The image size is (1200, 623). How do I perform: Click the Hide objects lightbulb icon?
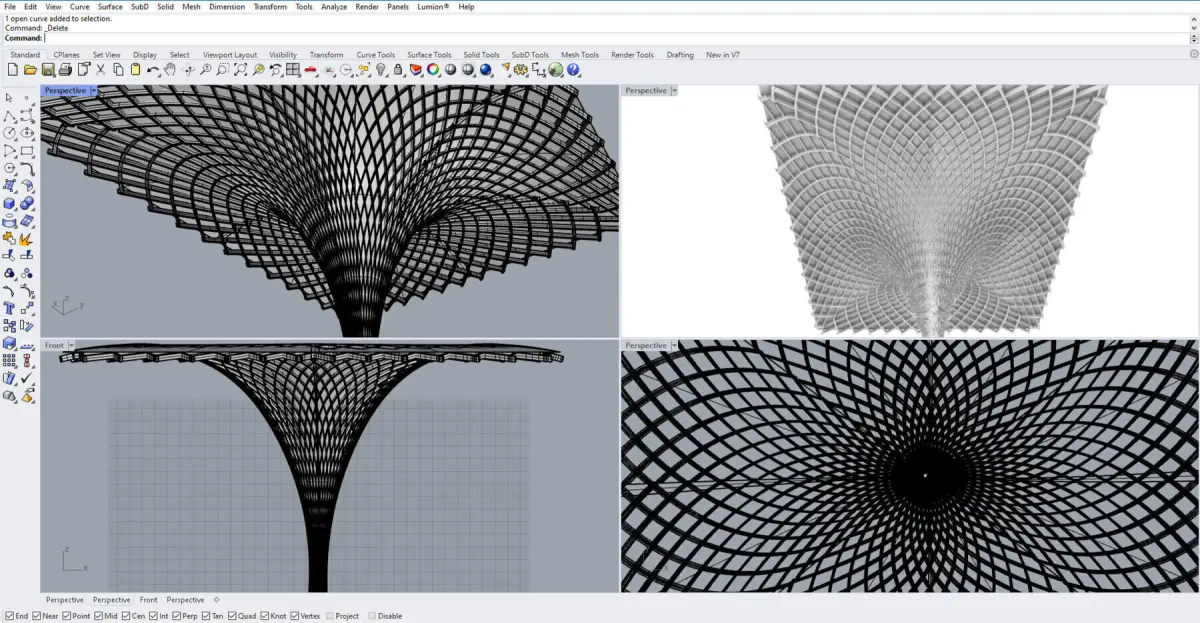pos(381,70)
